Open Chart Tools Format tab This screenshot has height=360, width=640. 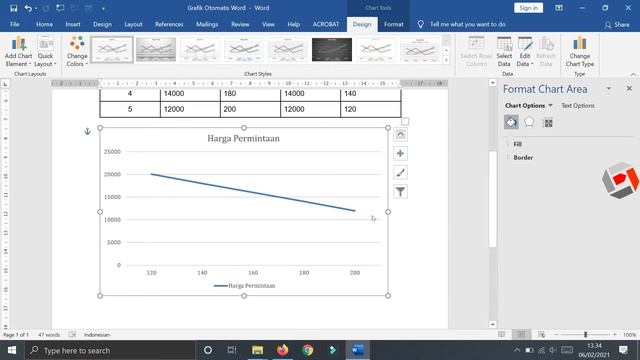tap(393, 24)
